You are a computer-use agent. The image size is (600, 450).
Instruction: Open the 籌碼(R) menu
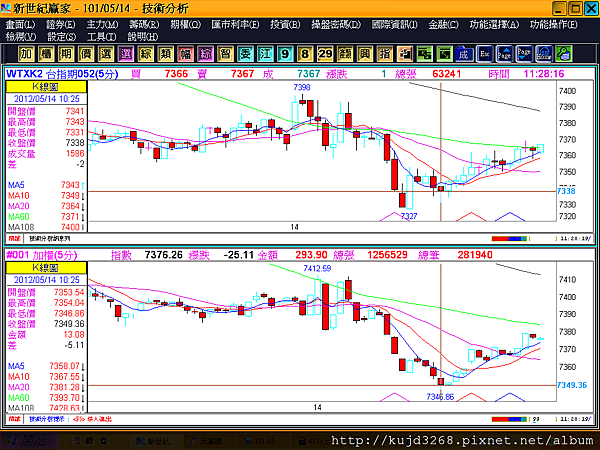point(144,24)
